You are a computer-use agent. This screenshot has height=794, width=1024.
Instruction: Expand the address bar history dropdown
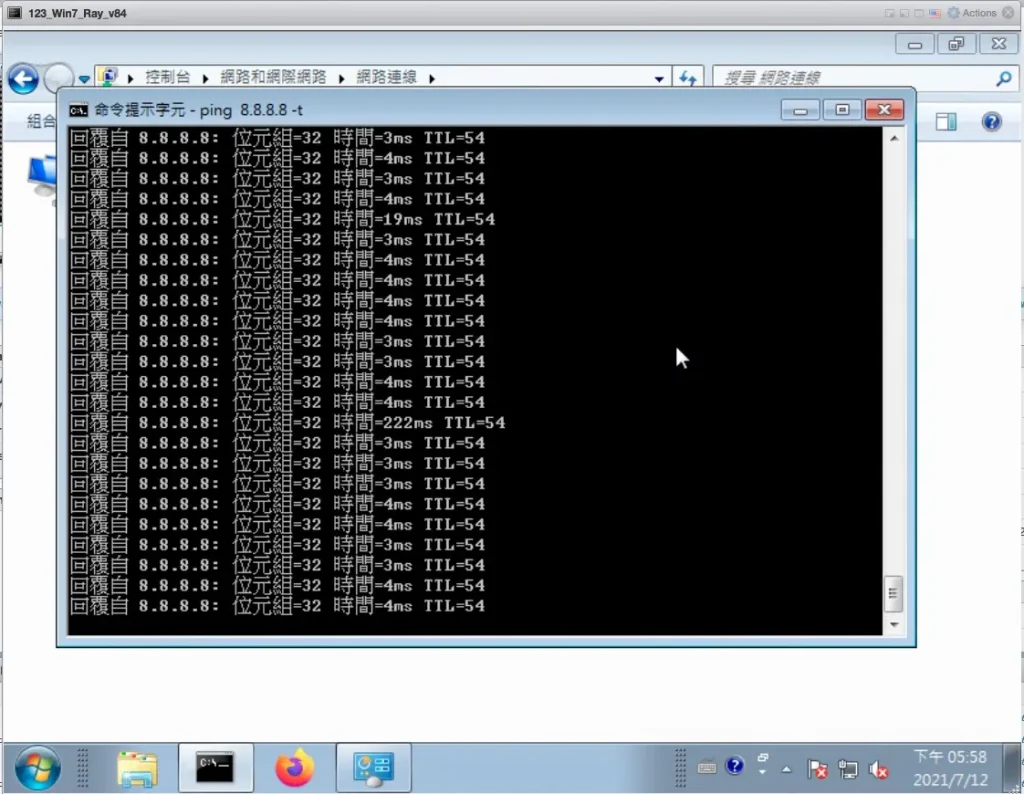tap(659, 78)
